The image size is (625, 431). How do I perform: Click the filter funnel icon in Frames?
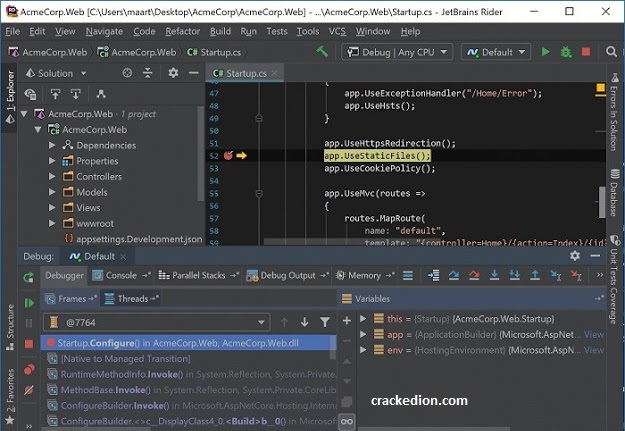pos(325,322)
